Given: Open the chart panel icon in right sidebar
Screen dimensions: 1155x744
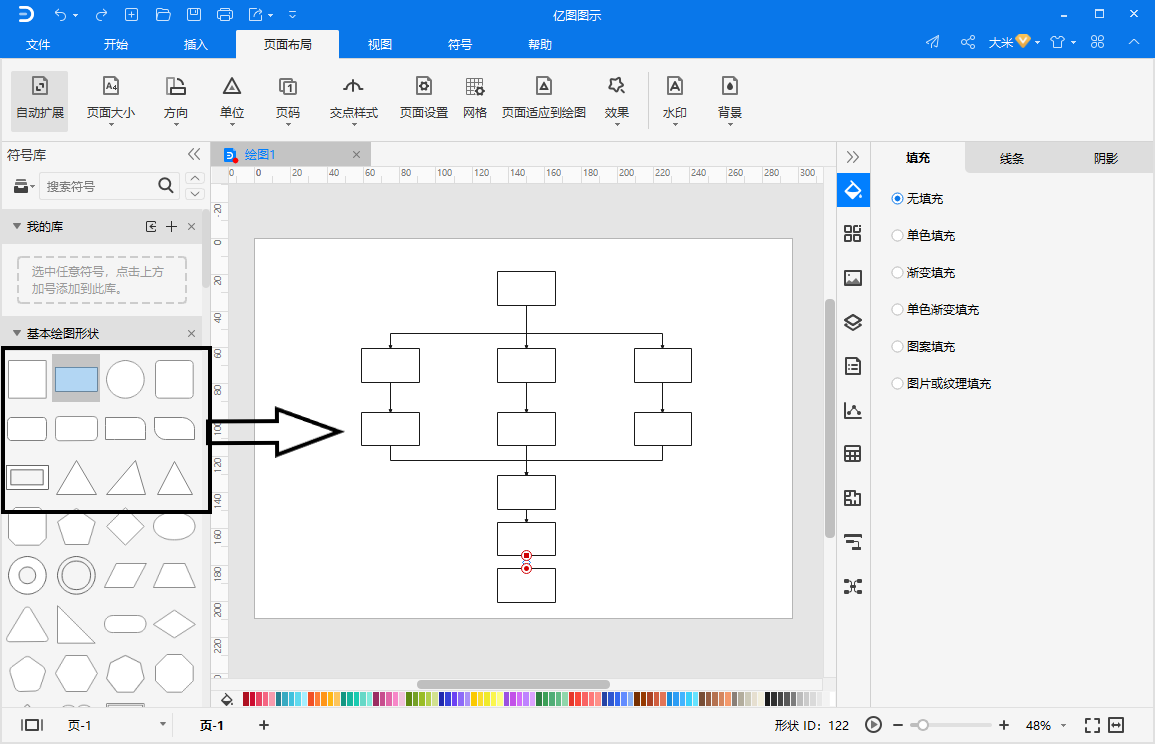Looking at the screenshot, I should pyautogui.click(x=853, y=410).
